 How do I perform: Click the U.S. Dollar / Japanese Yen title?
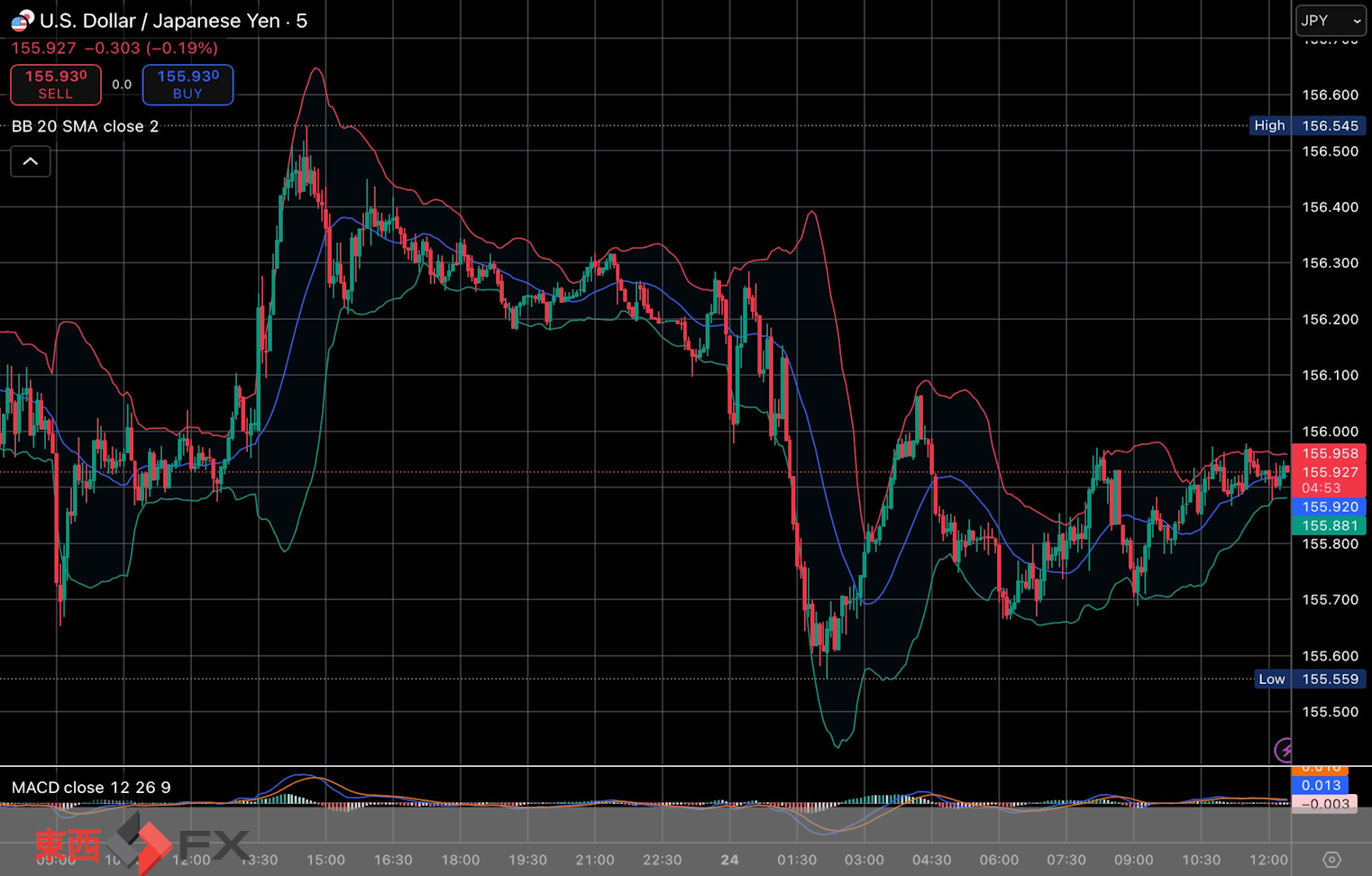[173, 21]
